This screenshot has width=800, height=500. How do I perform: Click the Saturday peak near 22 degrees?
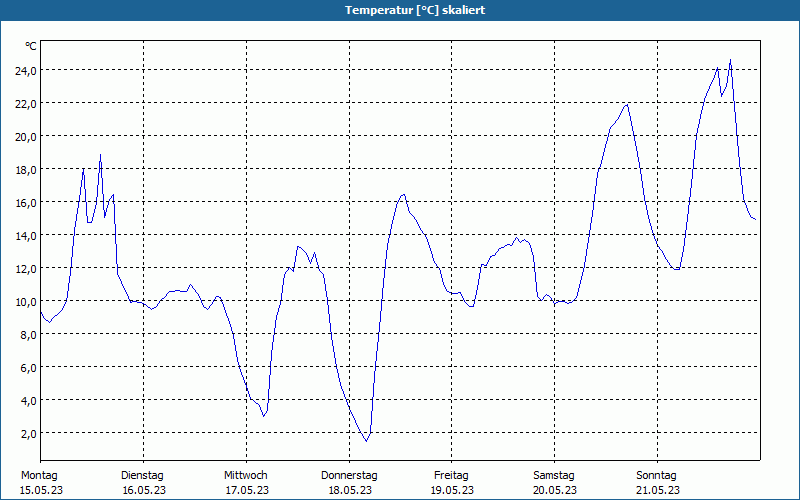pos(627,105)
